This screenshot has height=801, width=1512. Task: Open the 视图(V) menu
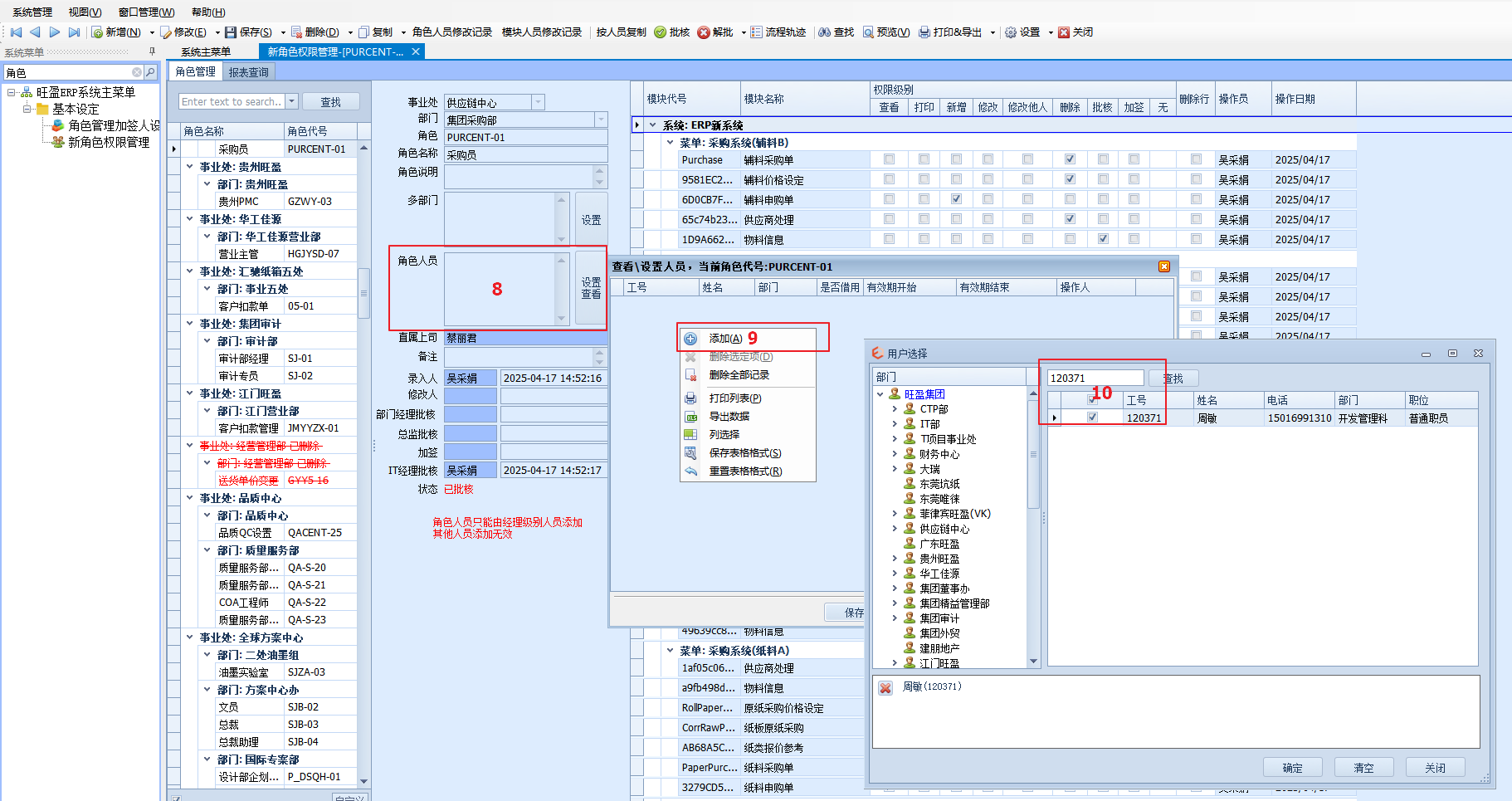tap(85, 12)
